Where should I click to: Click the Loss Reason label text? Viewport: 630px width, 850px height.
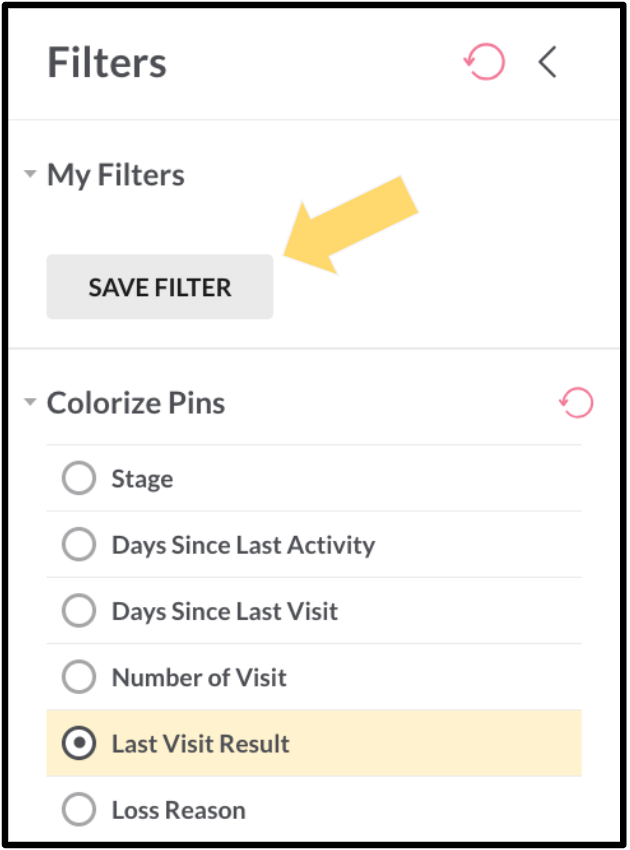point(179,810)
